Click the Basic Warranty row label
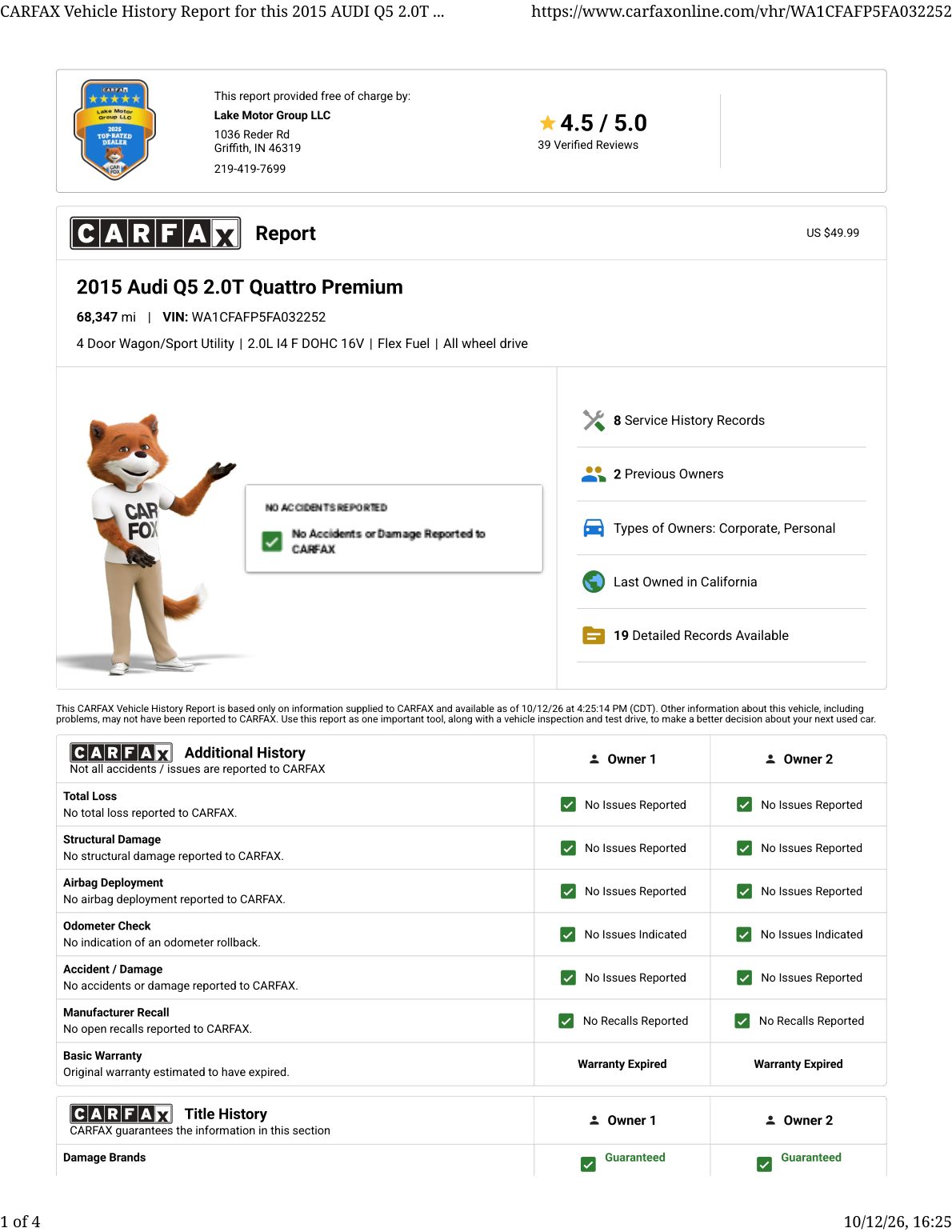Screen dimensions: 952x1232 pyautogui.click(x=102, y=1056)
